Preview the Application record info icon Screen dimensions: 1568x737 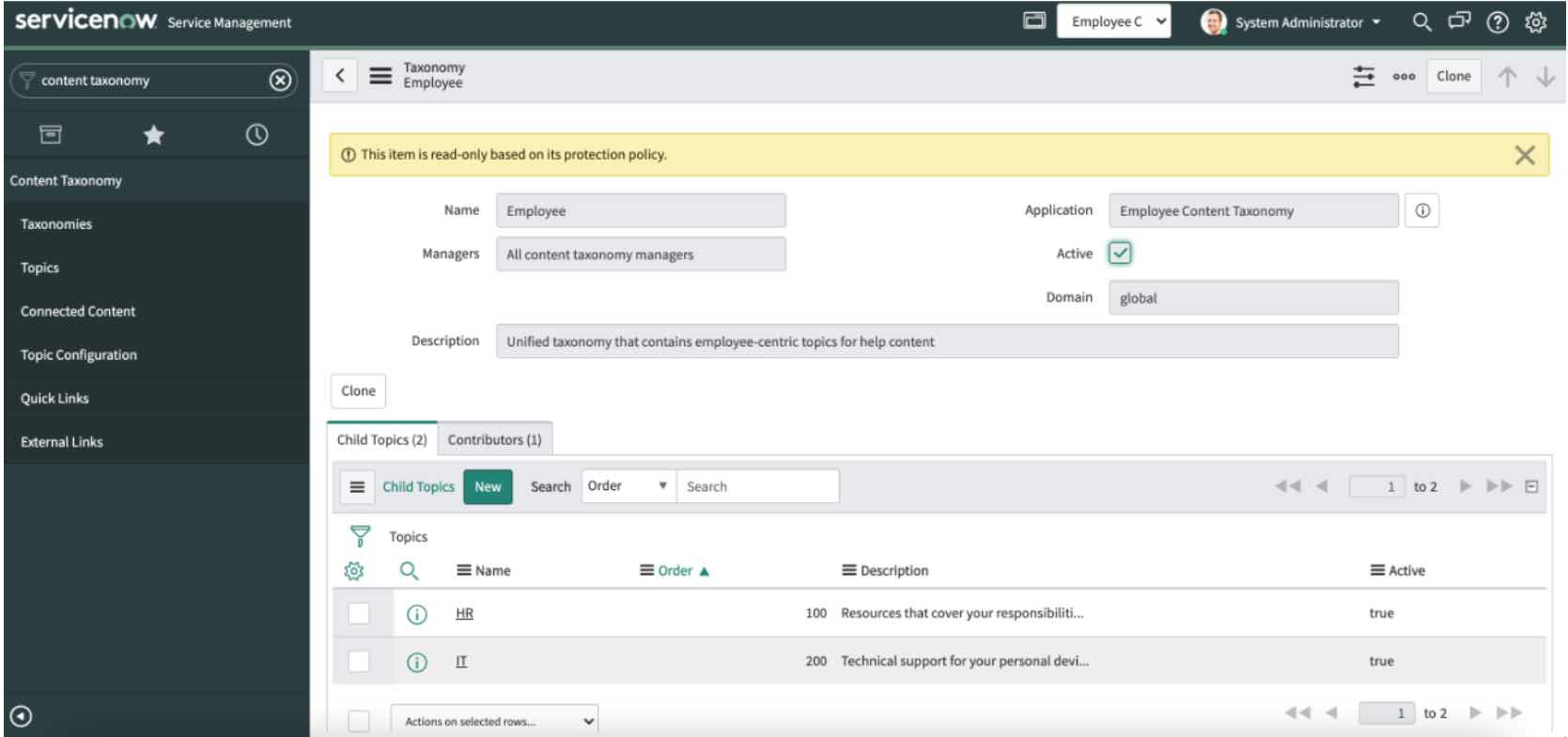(1422, 211)
